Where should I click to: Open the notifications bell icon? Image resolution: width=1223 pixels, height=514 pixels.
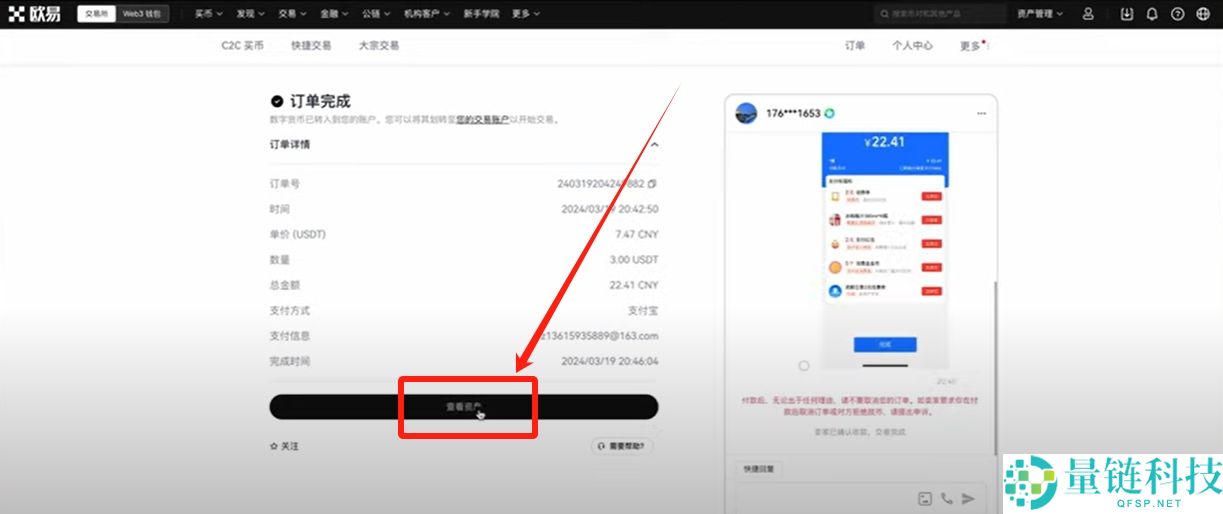pos(1152,14)
